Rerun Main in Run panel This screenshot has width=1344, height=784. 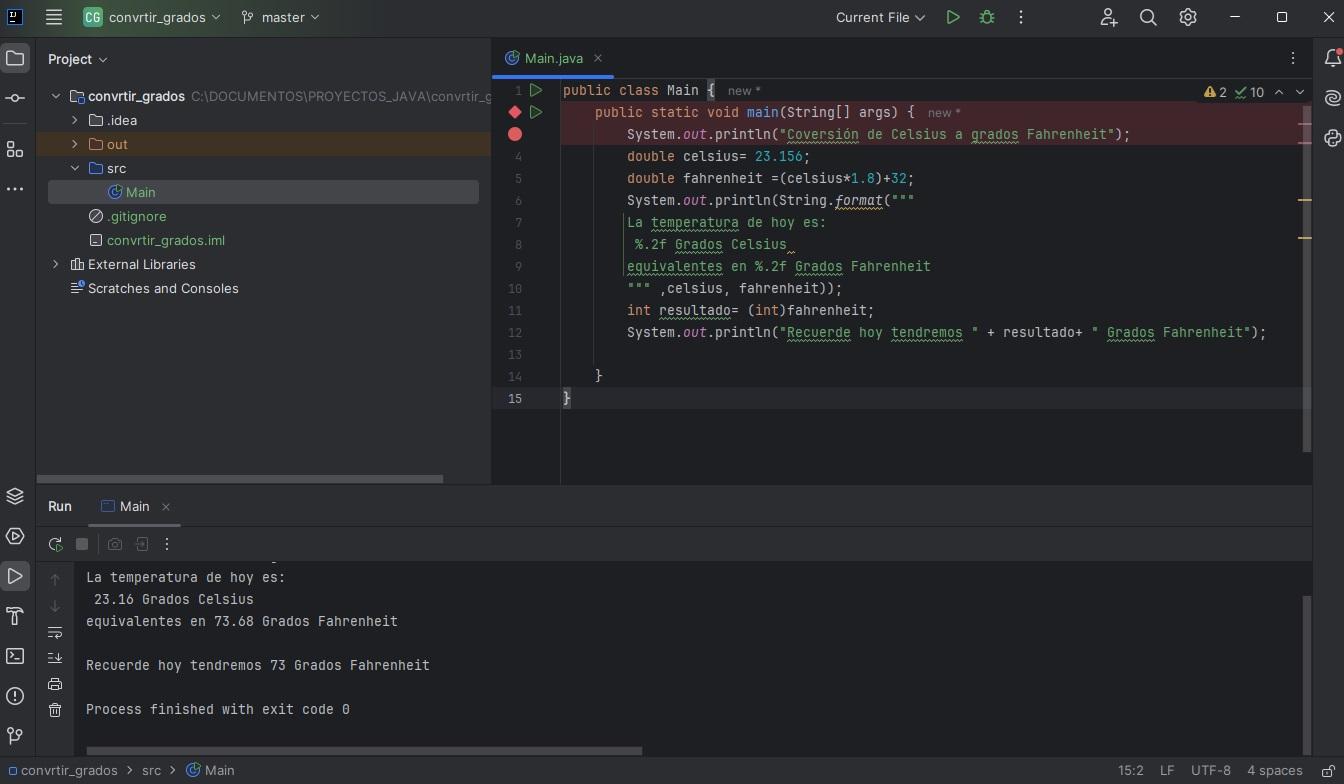[x=55, y=544]
